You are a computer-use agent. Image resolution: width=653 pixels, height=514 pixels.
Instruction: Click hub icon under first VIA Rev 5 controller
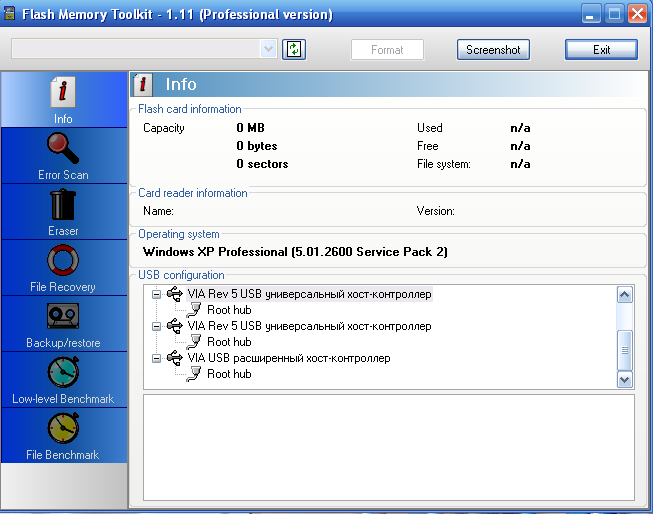click(194, 309)
